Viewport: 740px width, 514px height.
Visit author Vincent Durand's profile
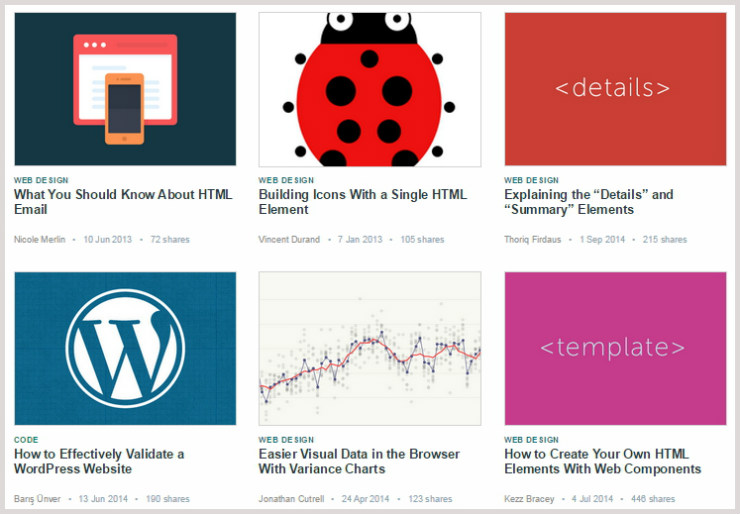tap(289, 239)
